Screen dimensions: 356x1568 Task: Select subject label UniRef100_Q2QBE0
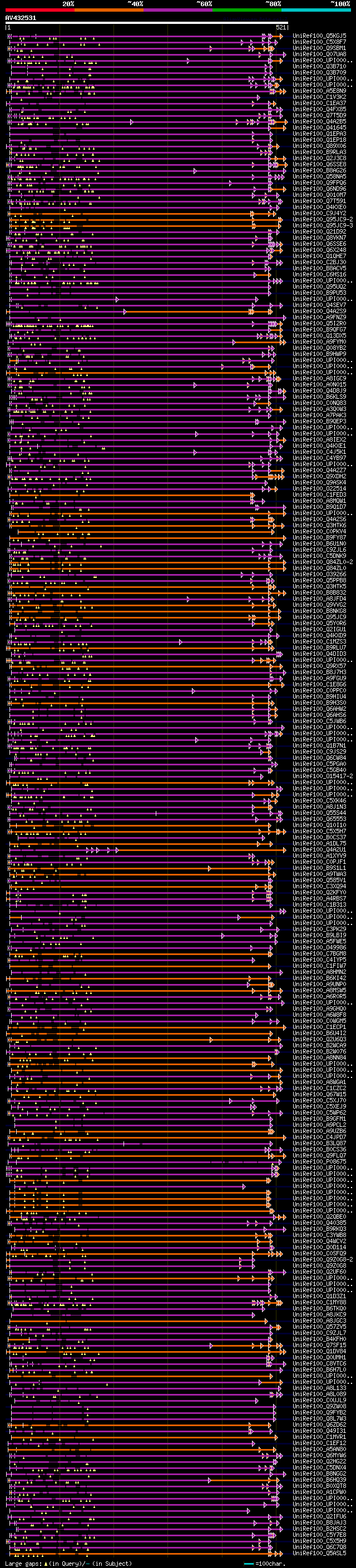(319, 1217)
